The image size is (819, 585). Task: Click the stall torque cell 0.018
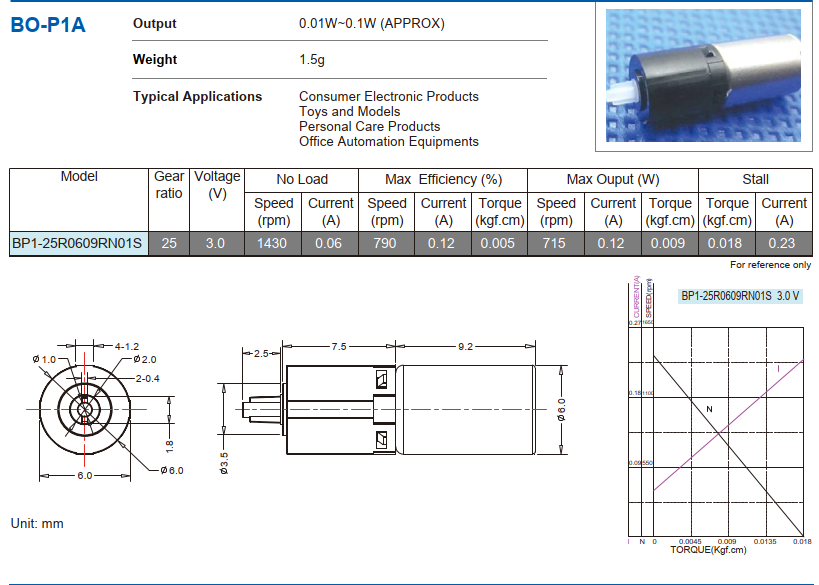click(725, 243)
